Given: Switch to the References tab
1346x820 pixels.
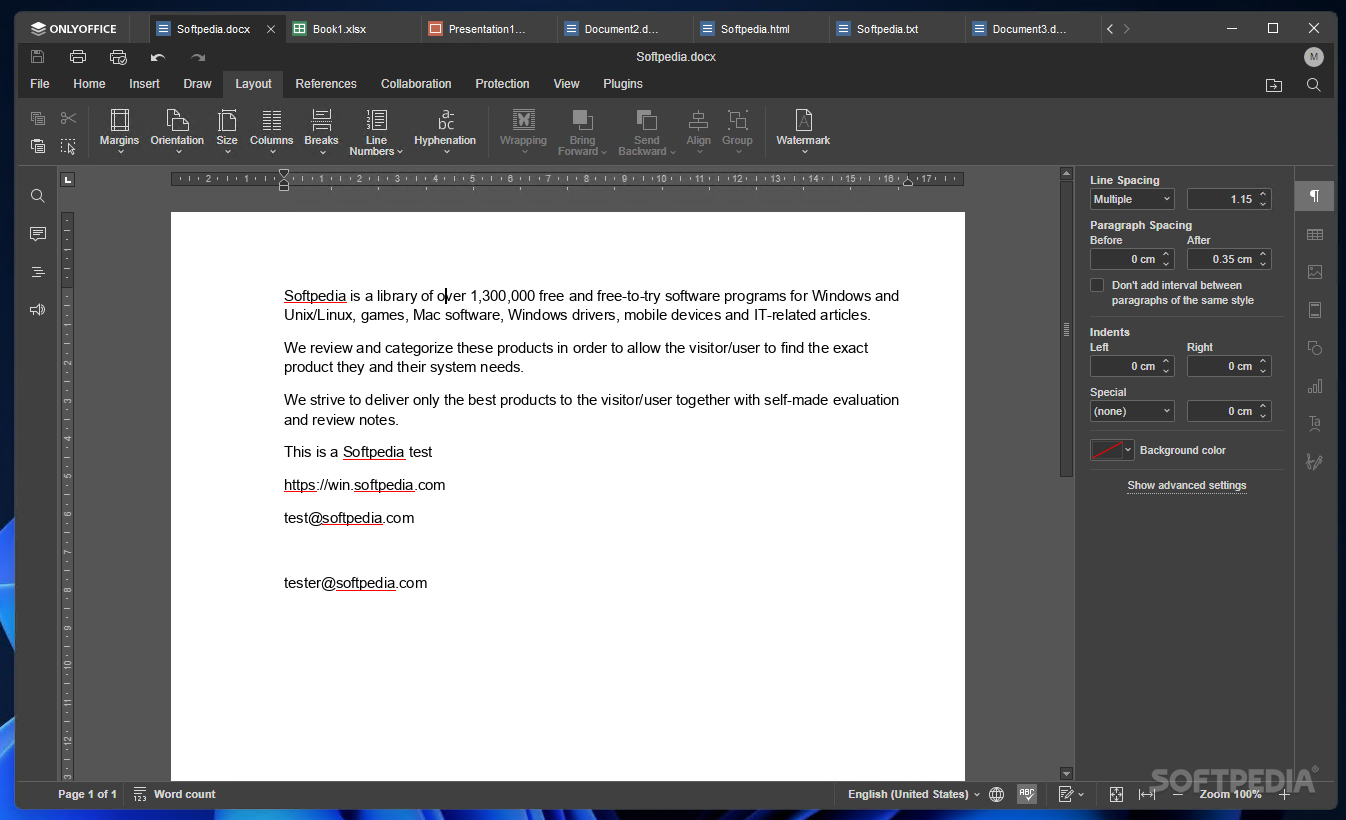Looking at the screenshot, I should coord(326,84).
